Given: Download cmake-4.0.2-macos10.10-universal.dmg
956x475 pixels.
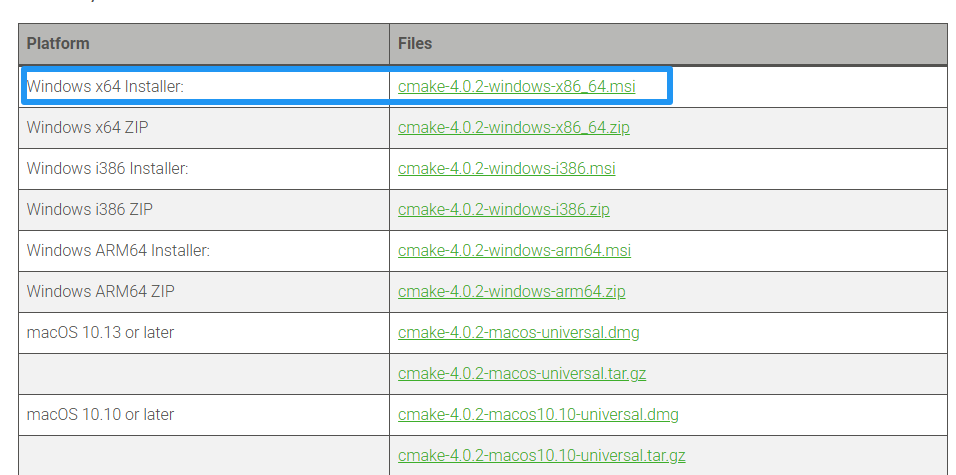Looking at the screenshot, I should tap(538, 415).
